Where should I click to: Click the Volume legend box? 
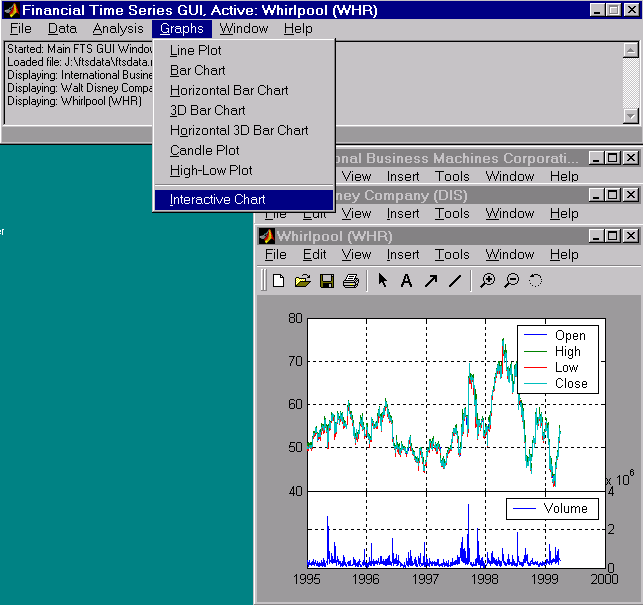coord(552,509)
